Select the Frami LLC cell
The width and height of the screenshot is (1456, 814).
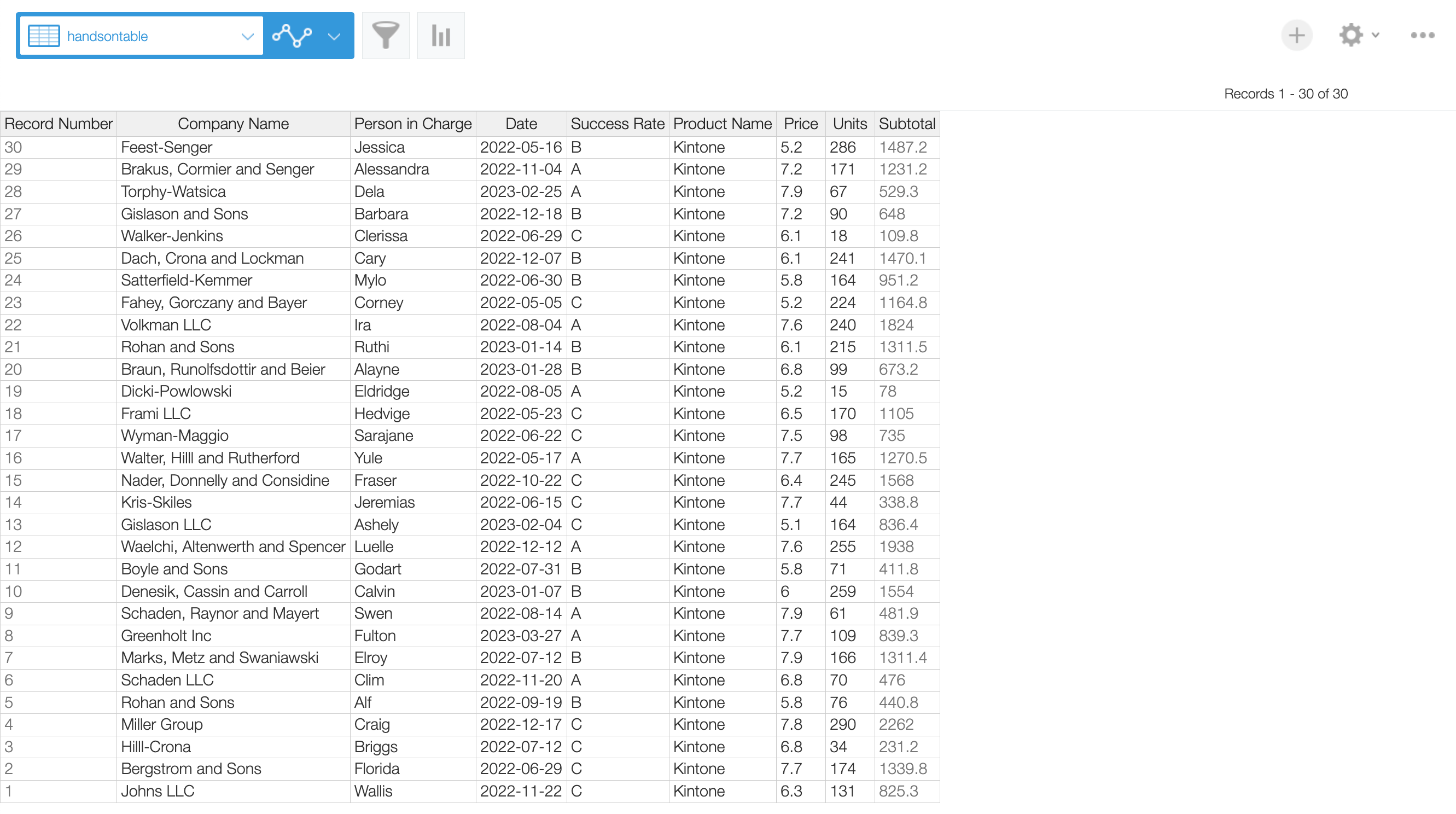pyautogui.click(x=234, y=414)
